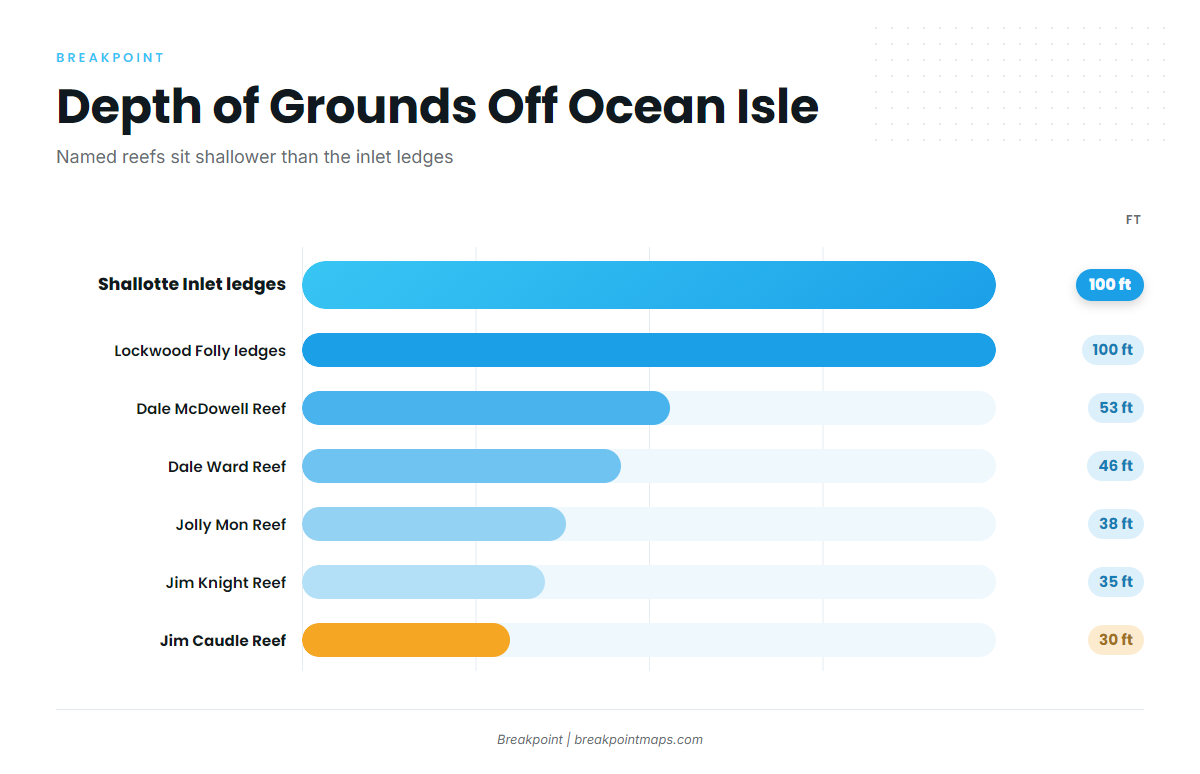Screen dimensions: 1200x774
Task: Click the BREAKPOINT brand header text
Action: coord(110,58)
